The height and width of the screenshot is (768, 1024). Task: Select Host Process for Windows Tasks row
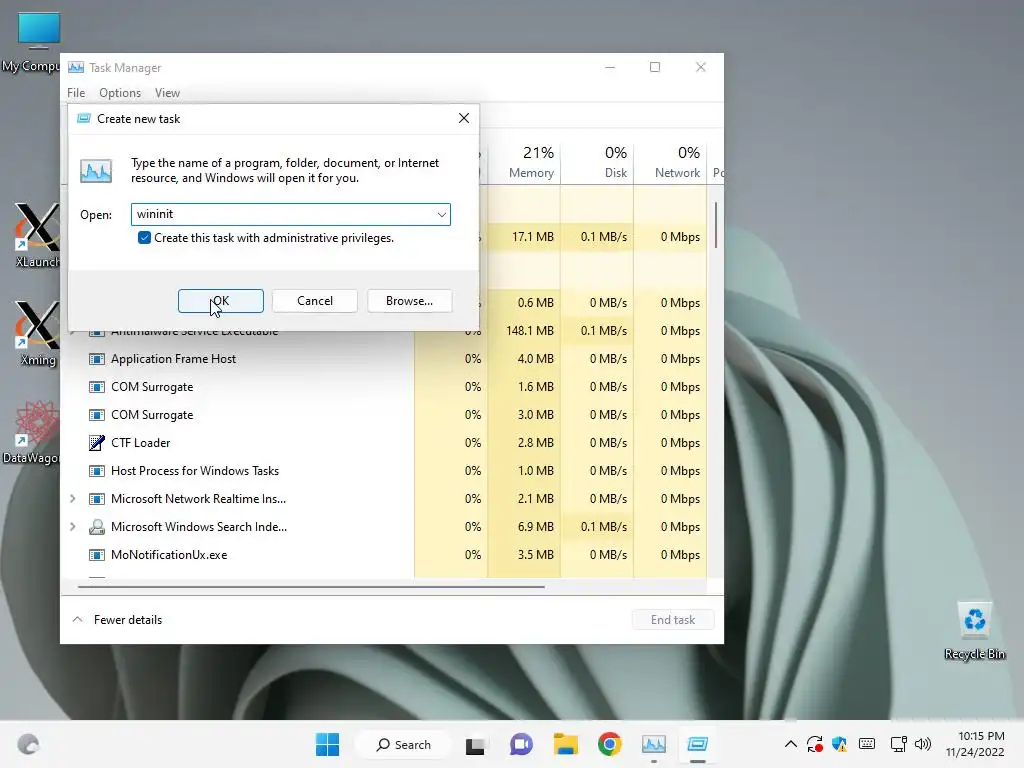click(x=383, y=471)
